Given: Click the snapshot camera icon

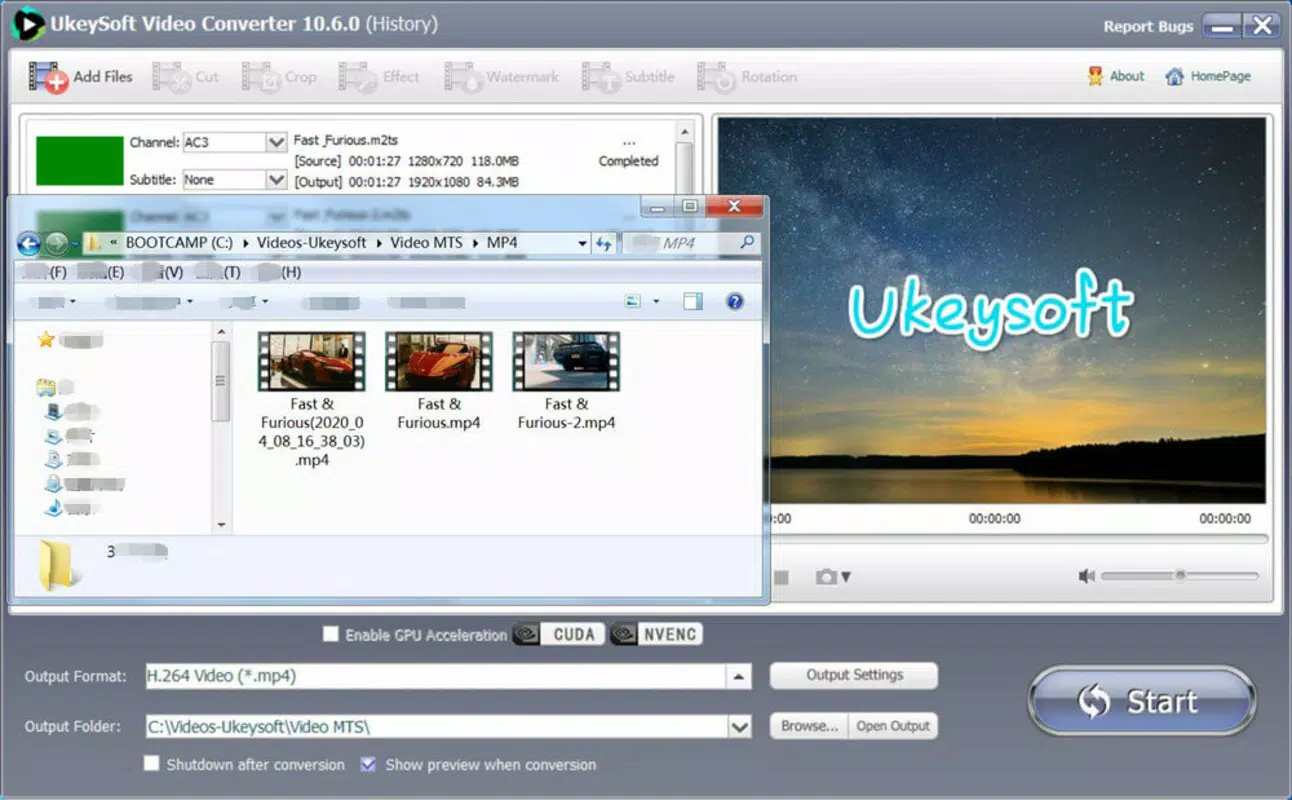Looking at the screenshot, I should 826,577.
